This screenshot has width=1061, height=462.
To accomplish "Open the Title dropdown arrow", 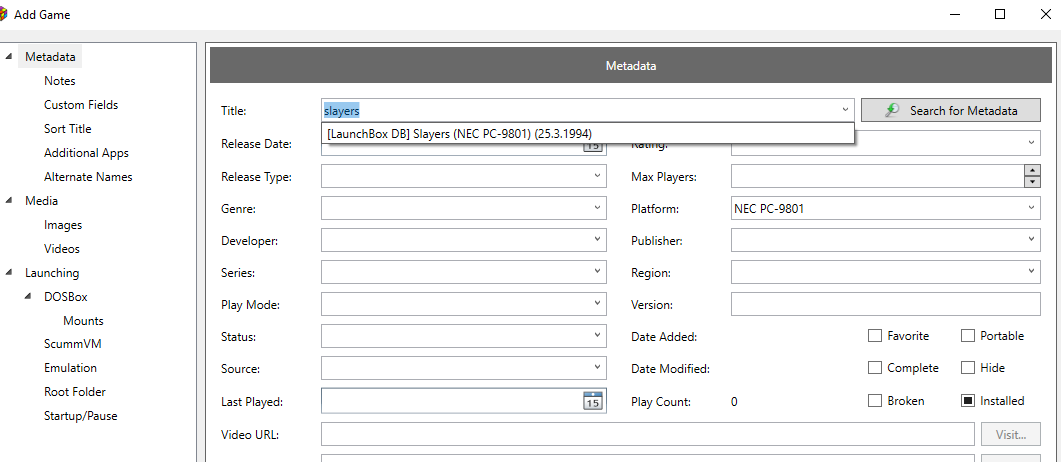I will (845, 110).
